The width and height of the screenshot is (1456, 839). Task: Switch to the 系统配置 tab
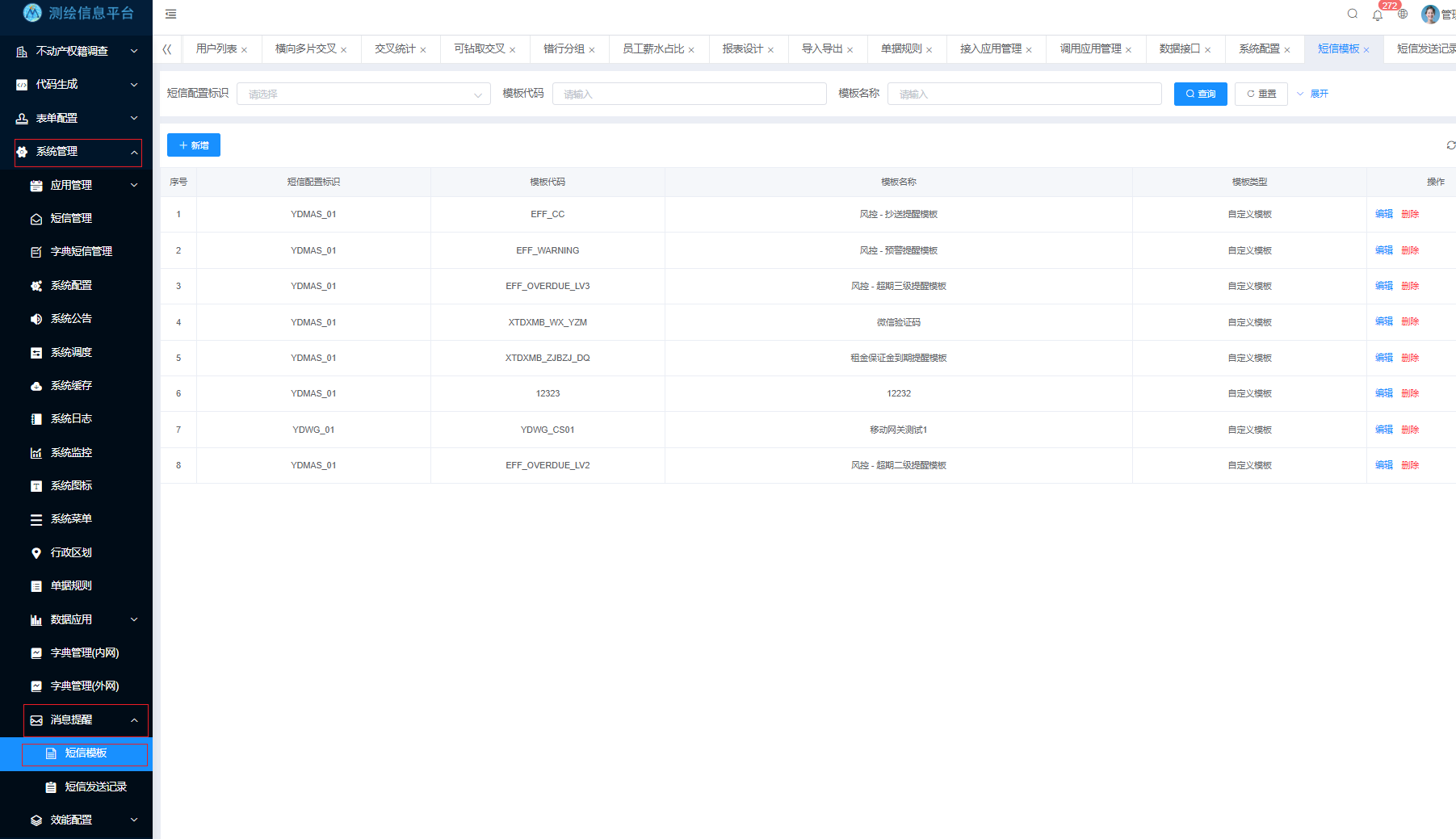coord(1259,48)
